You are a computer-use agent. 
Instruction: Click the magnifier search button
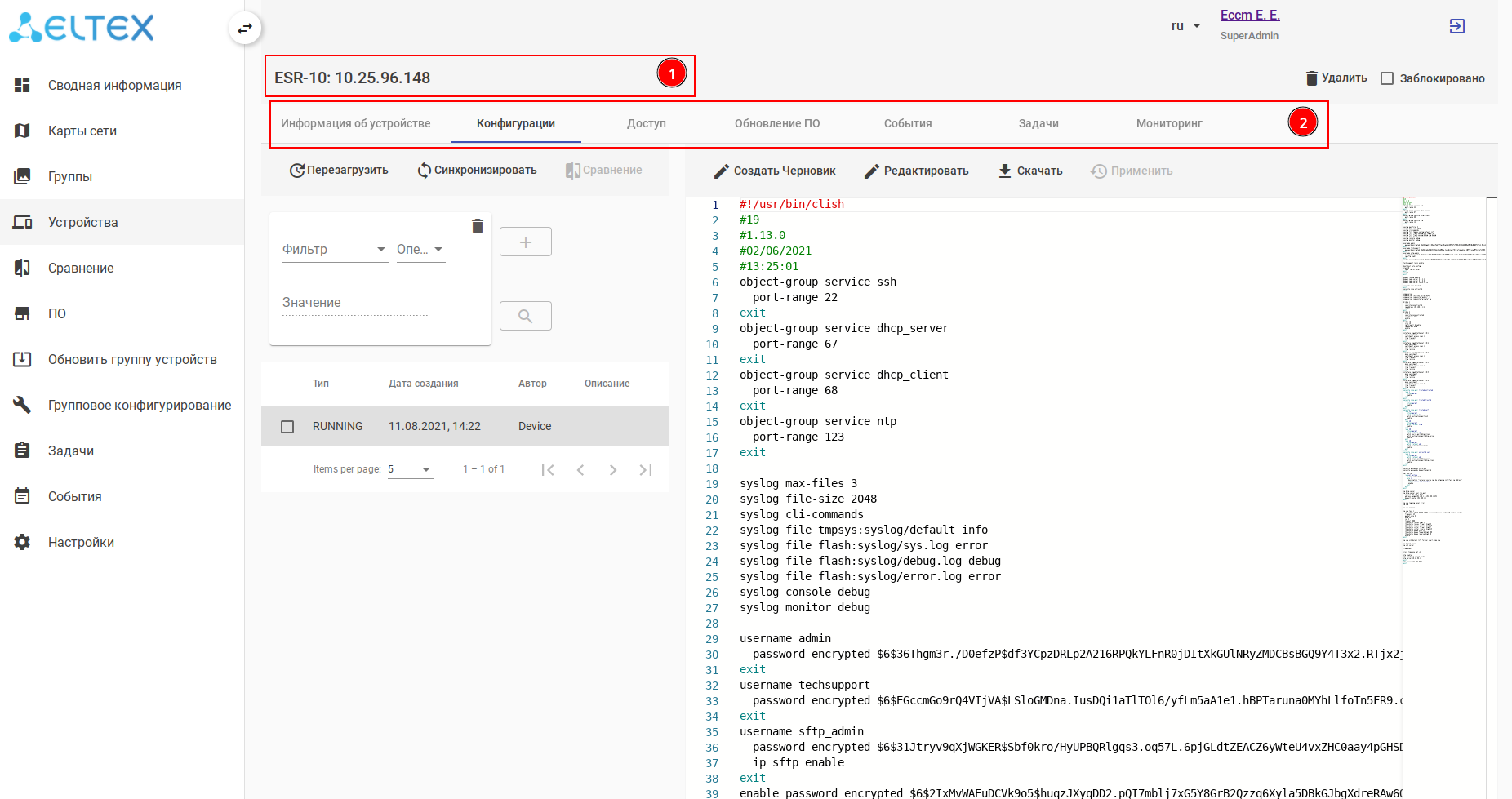tap(525, 316)
